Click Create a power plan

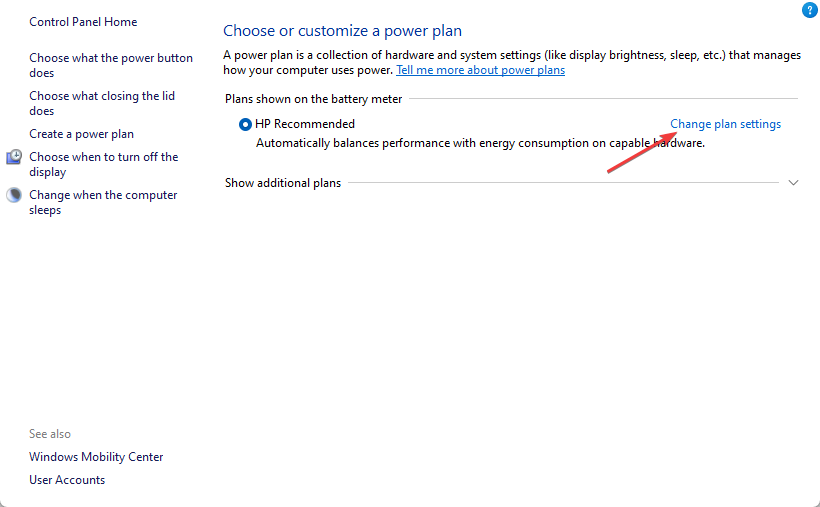pyautogui.click(x=81, y=134)
